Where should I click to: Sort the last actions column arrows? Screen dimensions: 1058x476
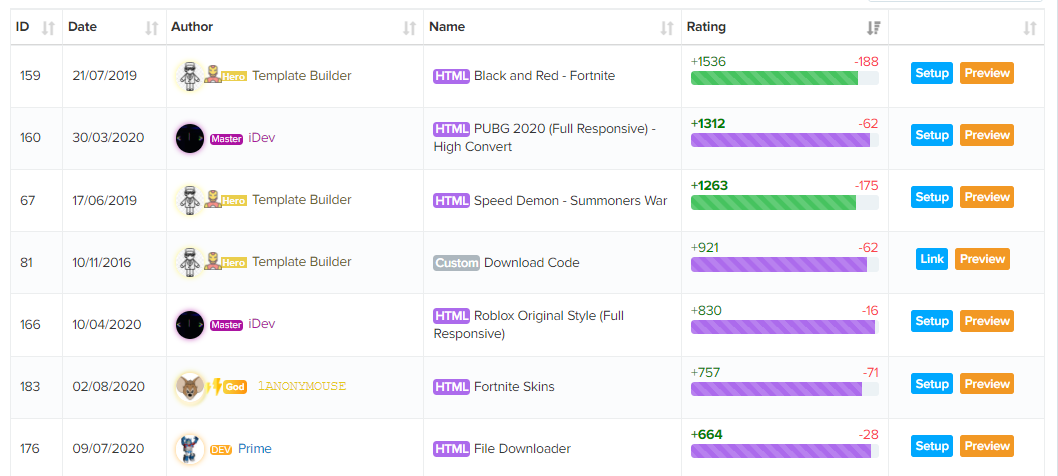pyautogui.click(x=1030, y=28)
